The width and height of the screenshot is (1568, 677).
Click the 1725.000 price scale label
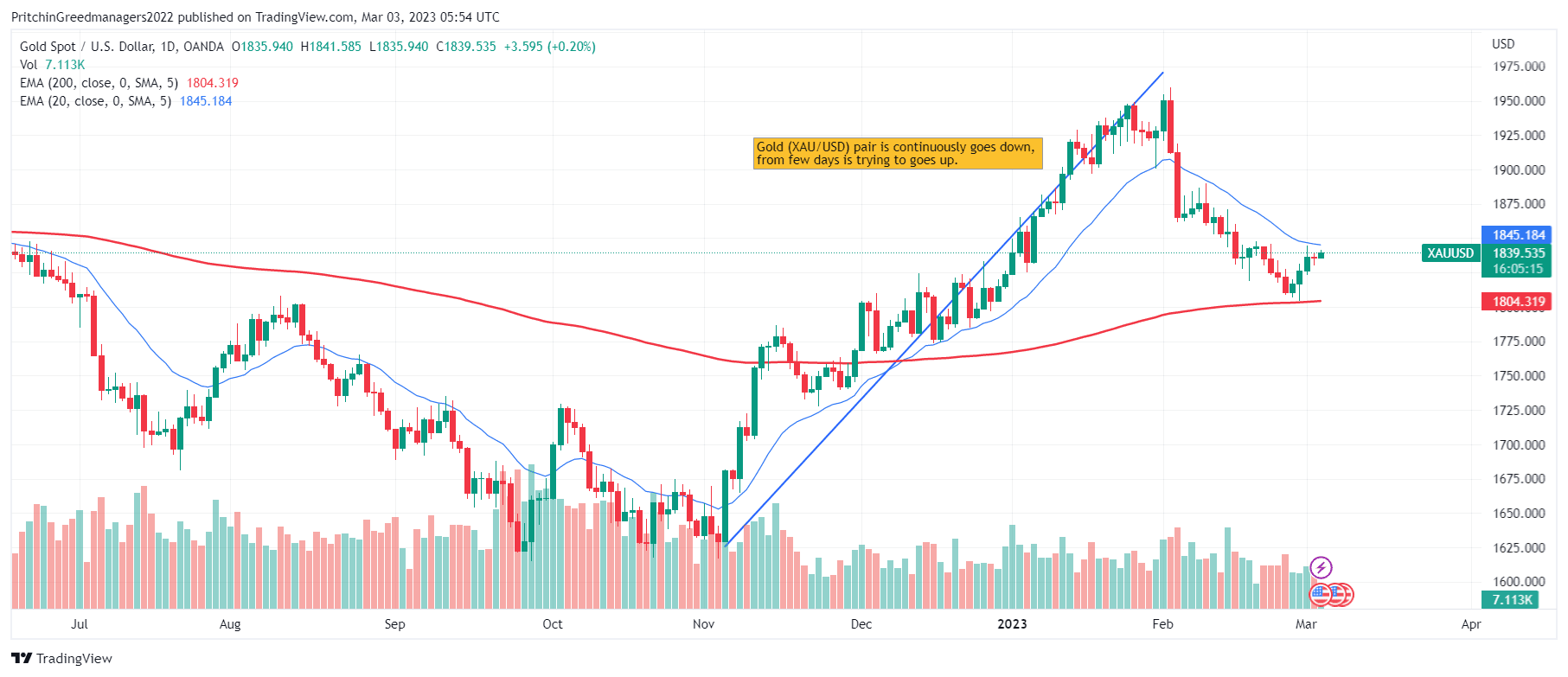(1519, 411)
